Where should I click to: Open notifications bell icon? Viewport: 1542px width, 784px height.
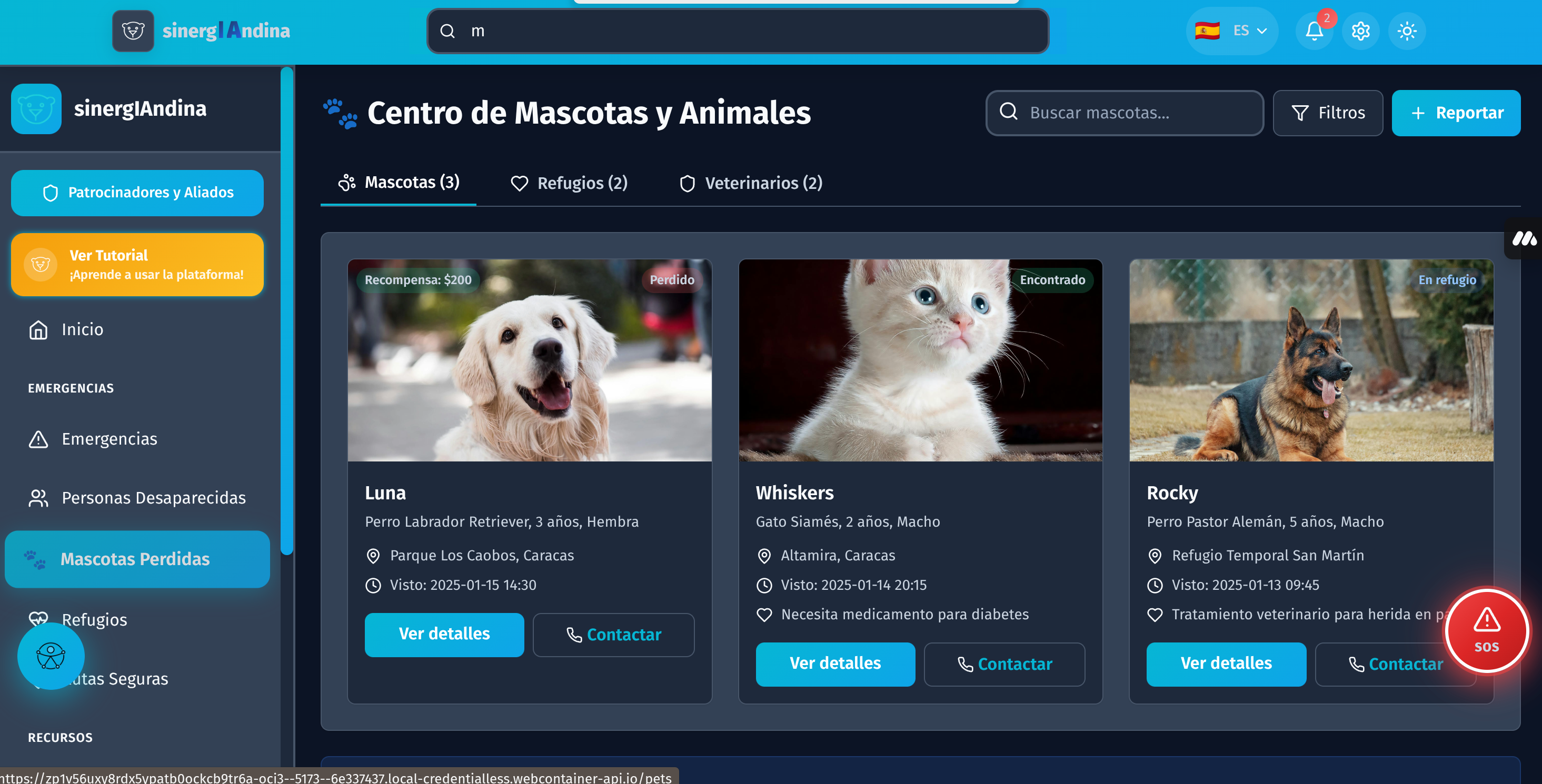[x=1314, y=31]
